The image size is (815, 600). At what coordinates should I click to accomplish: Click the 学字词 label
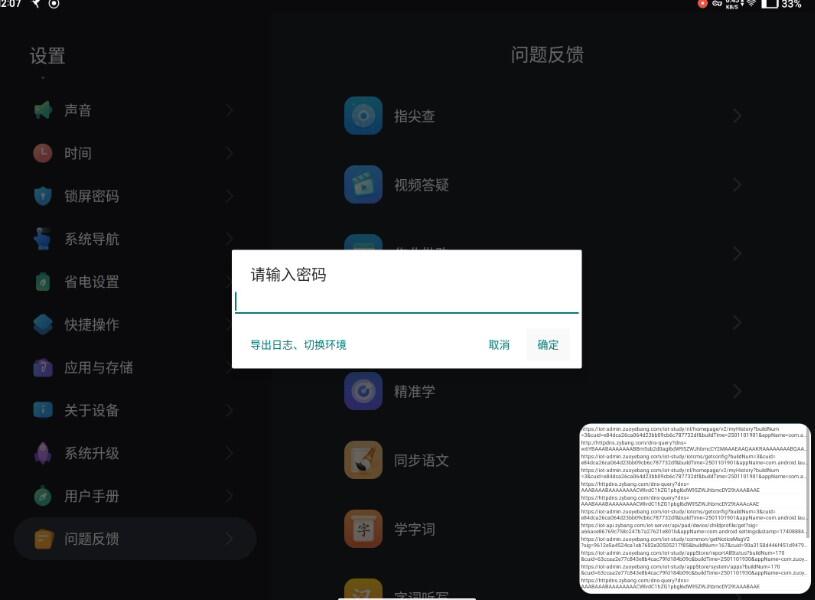414,529
